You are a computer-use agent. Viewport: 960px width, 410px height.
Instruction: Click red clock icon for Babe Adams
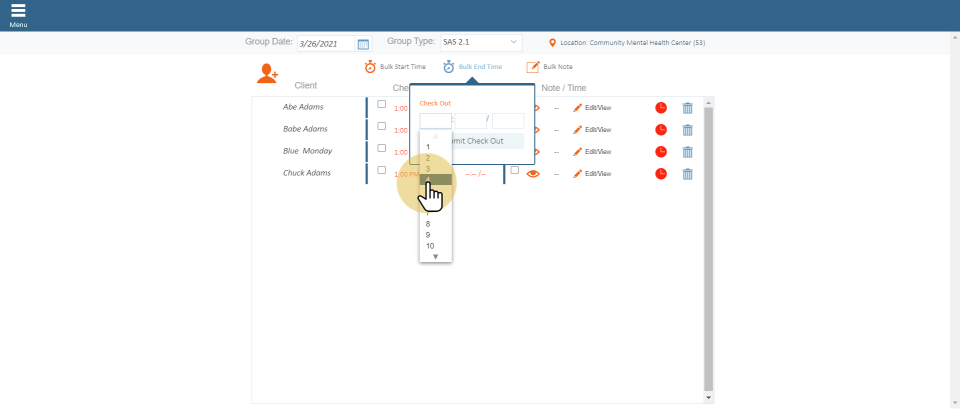[x=661, y=129]
